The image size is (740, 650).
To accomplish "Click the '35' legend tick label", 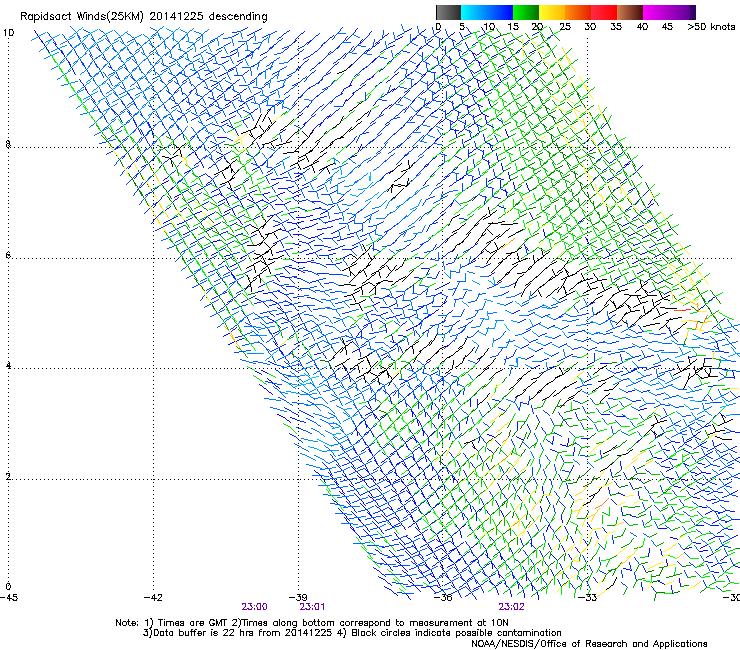I will [616, 27].
